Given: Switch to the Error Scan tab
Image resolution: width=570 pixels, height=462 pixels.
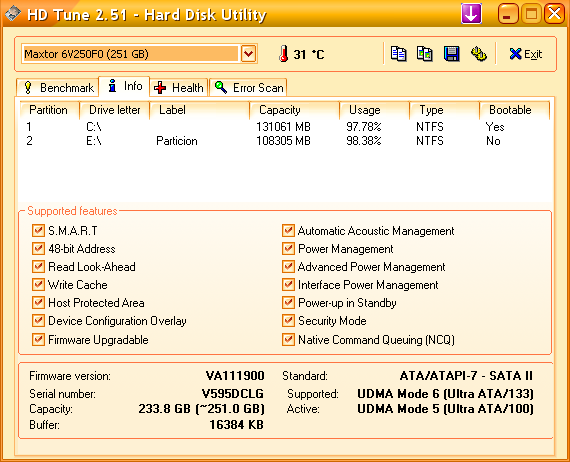Looking at the screenshot, I should pyautogui.click(x=248, y=88).
